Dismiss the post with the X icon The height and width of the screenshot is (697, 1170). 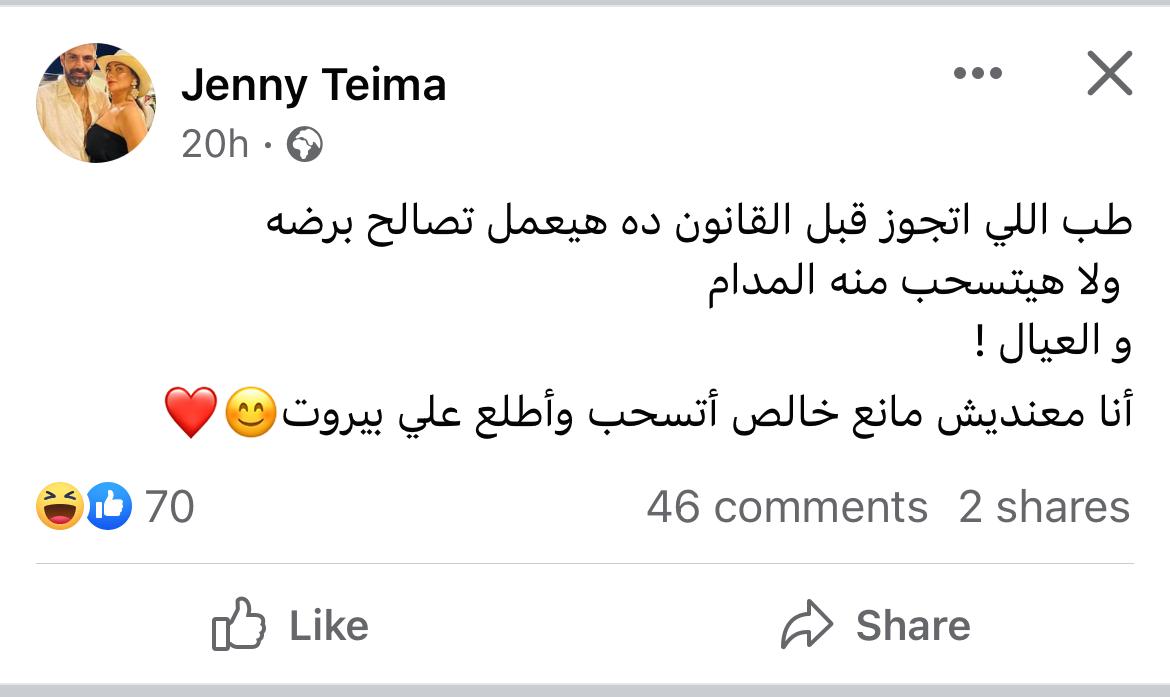[1109, 74]
